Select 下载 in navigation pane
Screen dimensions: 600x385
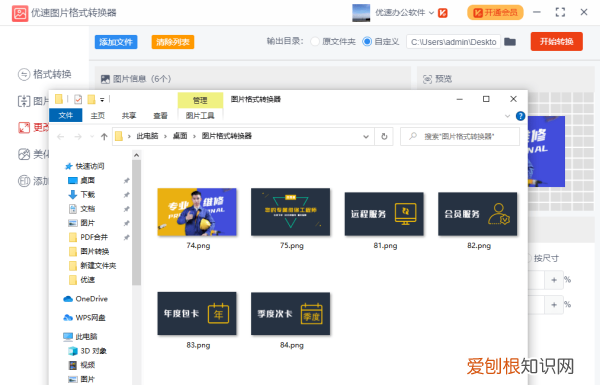point(82,194)
